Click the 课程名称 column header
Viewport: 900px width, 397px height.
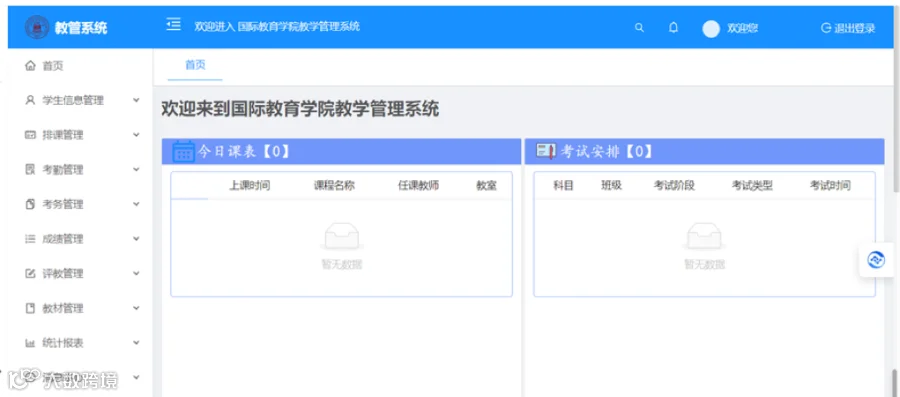334,185
